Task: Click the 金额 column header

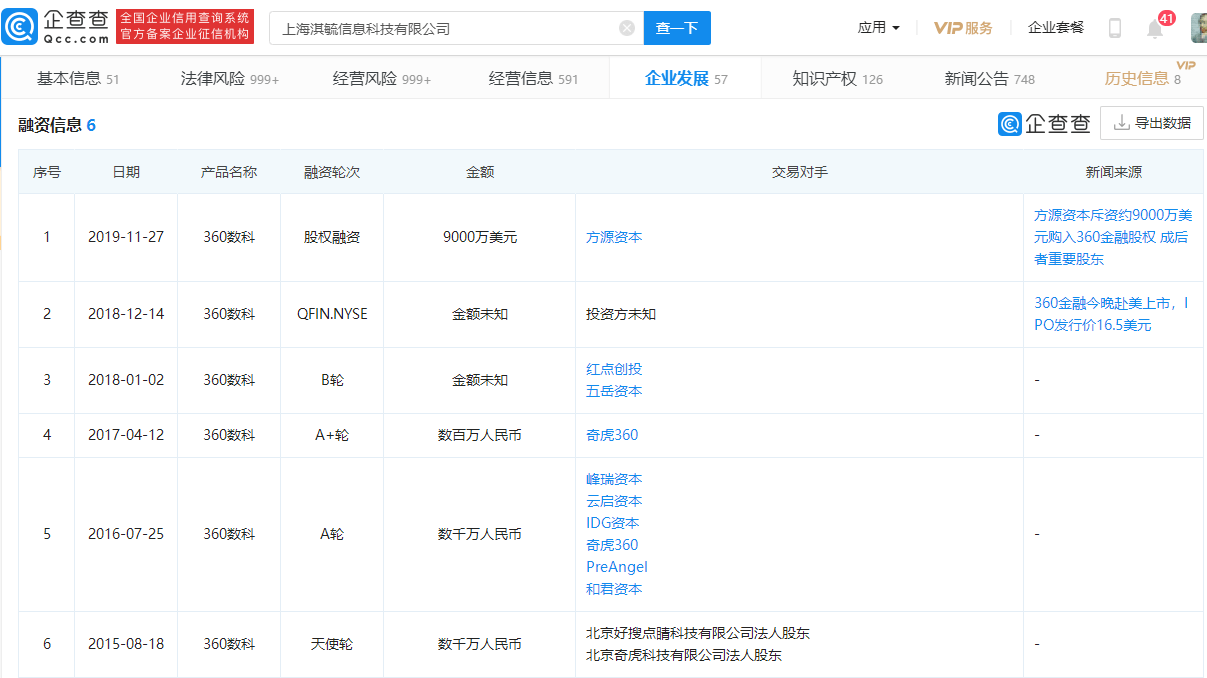Action: [x=480, y=172]
